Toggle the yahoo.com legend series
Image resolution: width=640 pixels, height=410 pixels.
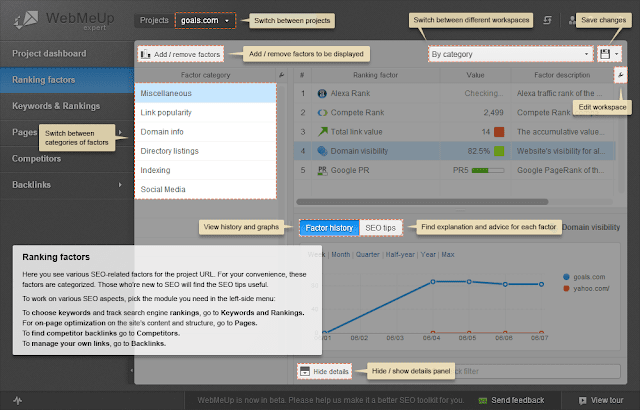tap(586, 288)
